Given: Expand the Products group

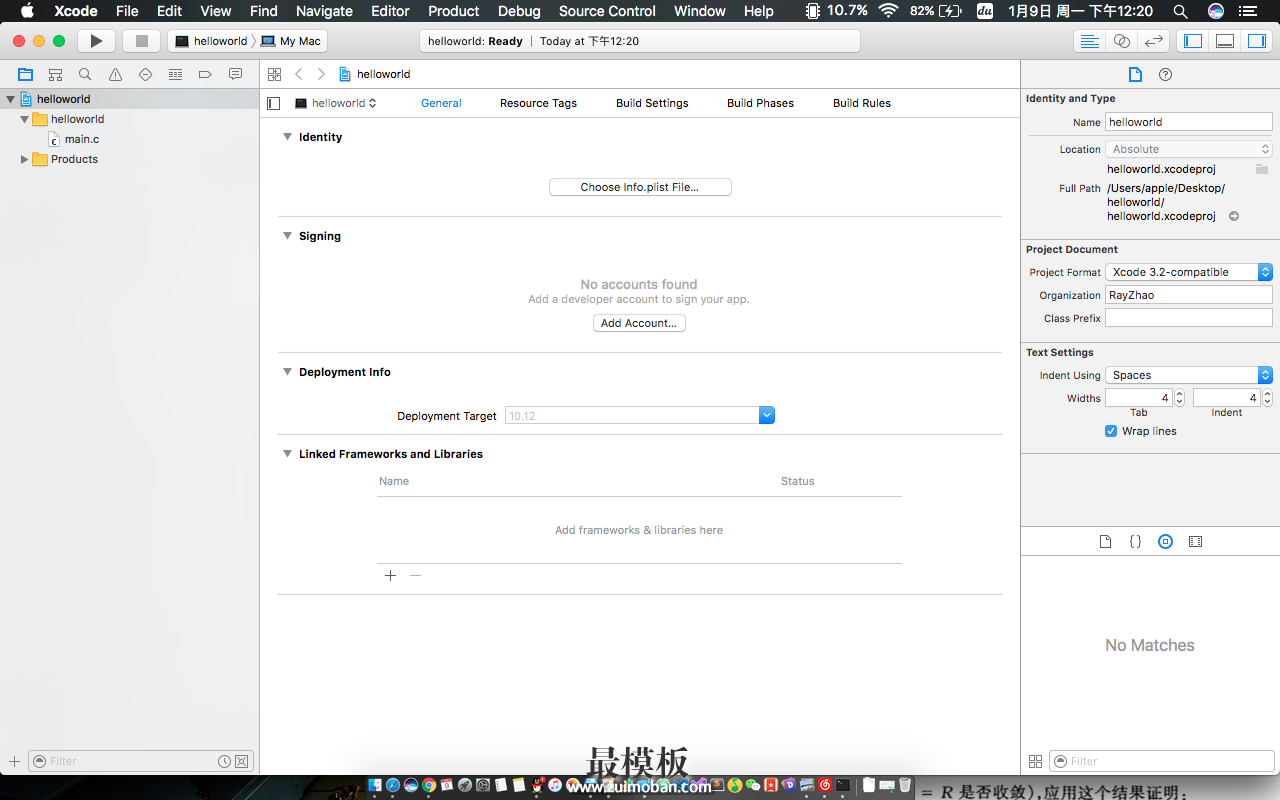Looking at the screenshot, I should 25,159.
